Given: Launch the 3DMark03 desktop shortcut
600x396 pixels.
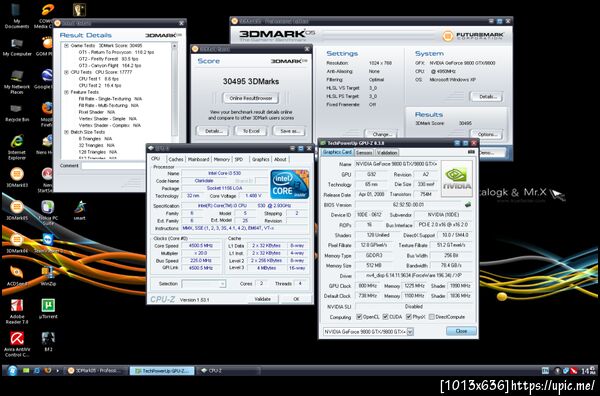Looking at the screenshot, I should click(16, 178).
